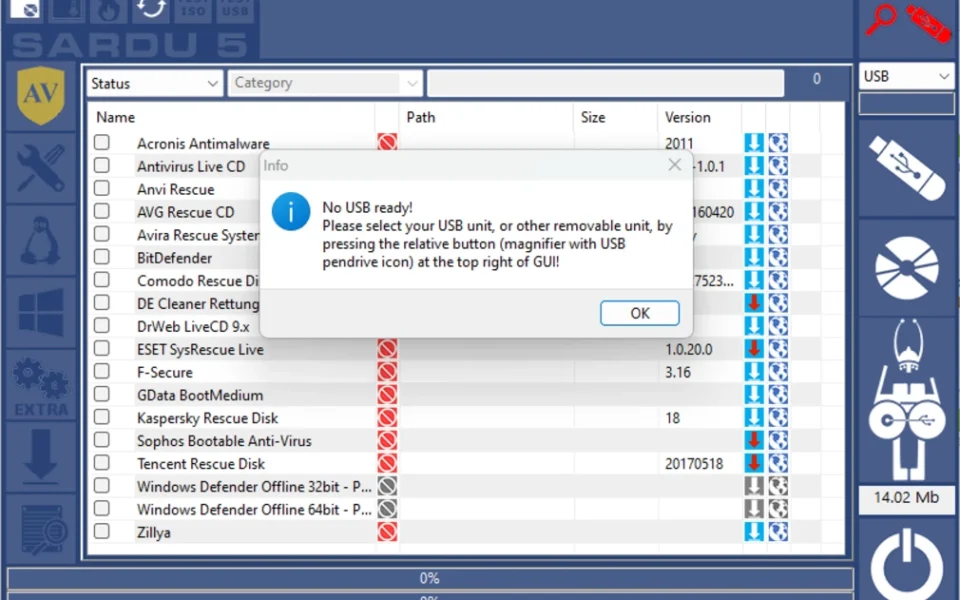This screenshot has width=960, height=600.
Task: Search USB with red magnifier pendrive icon
Action: [x=908, y=23]
